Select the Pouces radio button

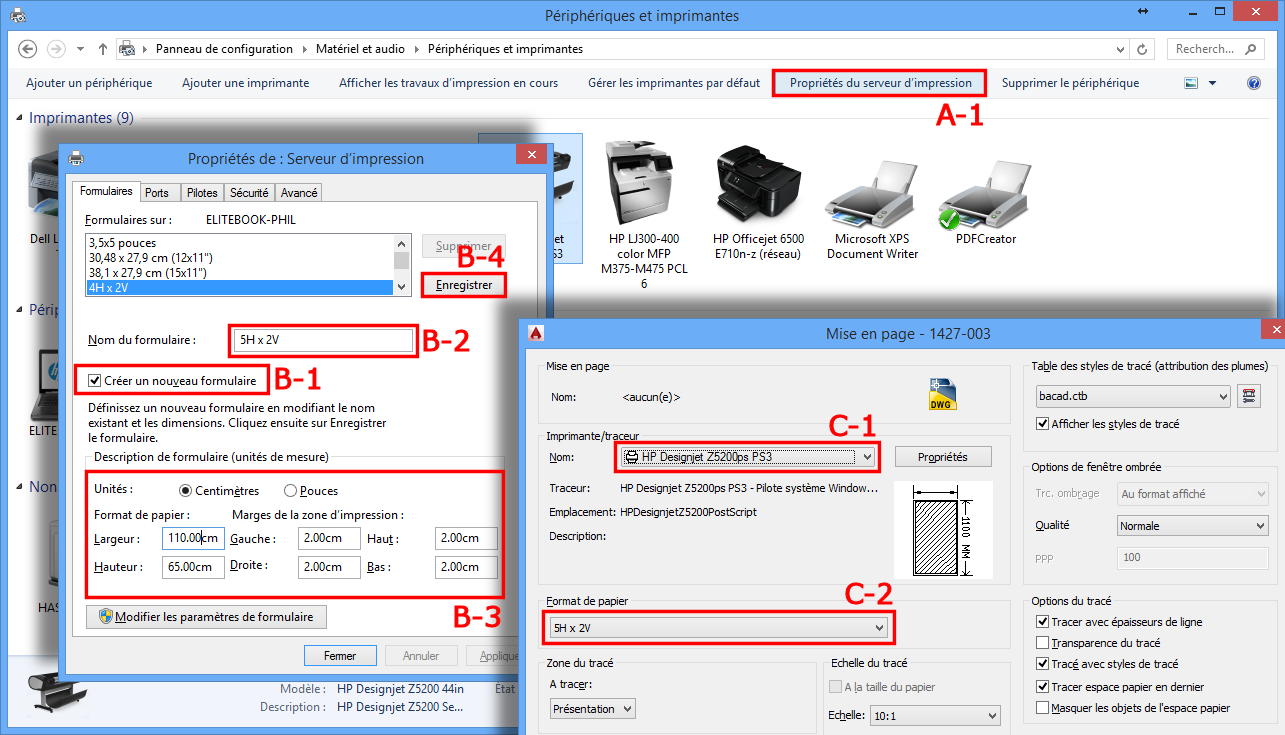(291, 490)
